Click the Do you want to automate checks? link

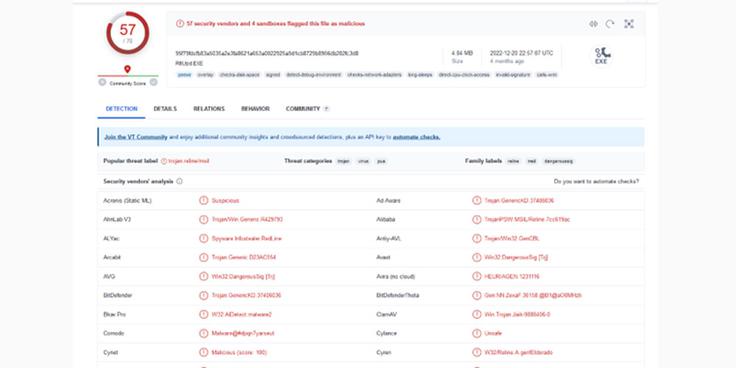596,181
